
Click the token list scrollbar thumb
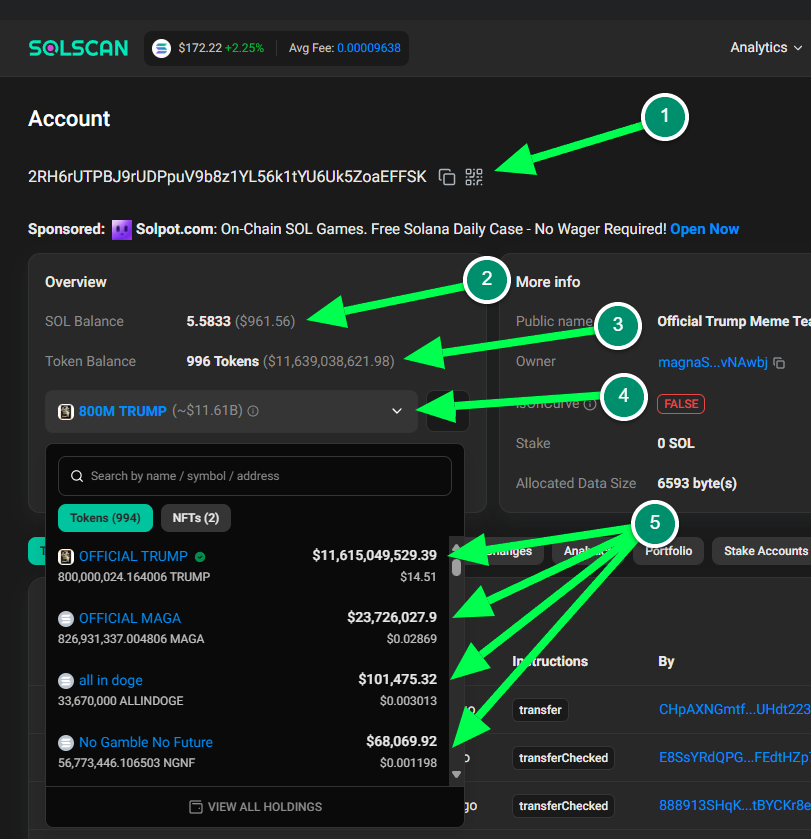coord(456,567)
